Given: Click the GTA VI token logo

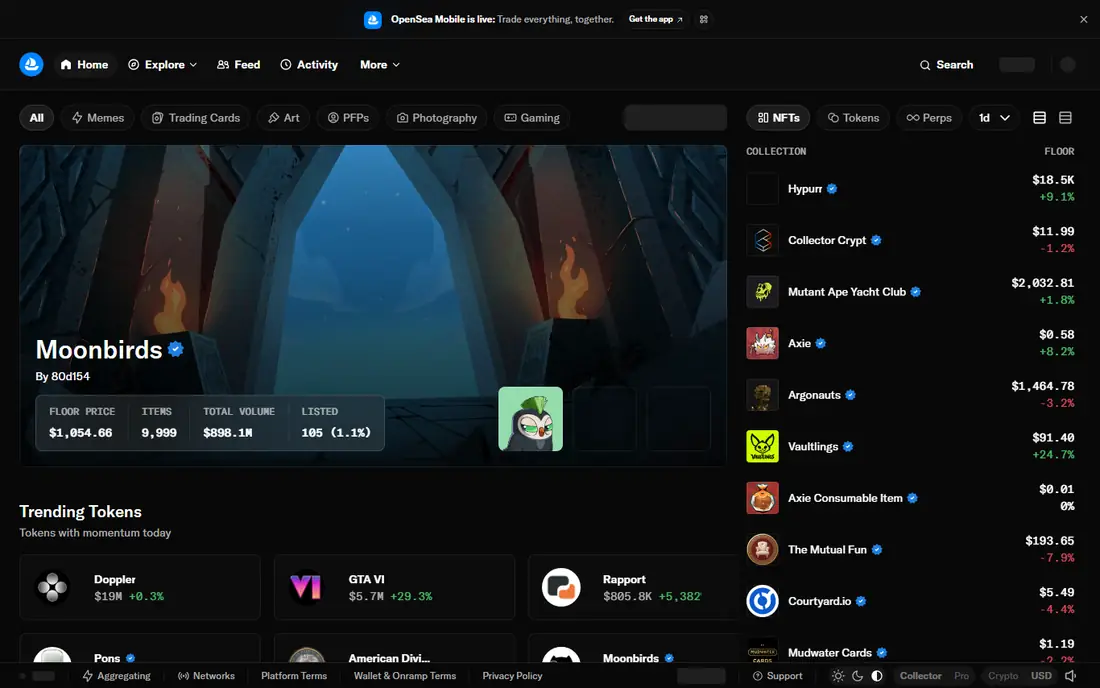Looking at the screenshot, I should pyautogui.click(x=307, y=587).
